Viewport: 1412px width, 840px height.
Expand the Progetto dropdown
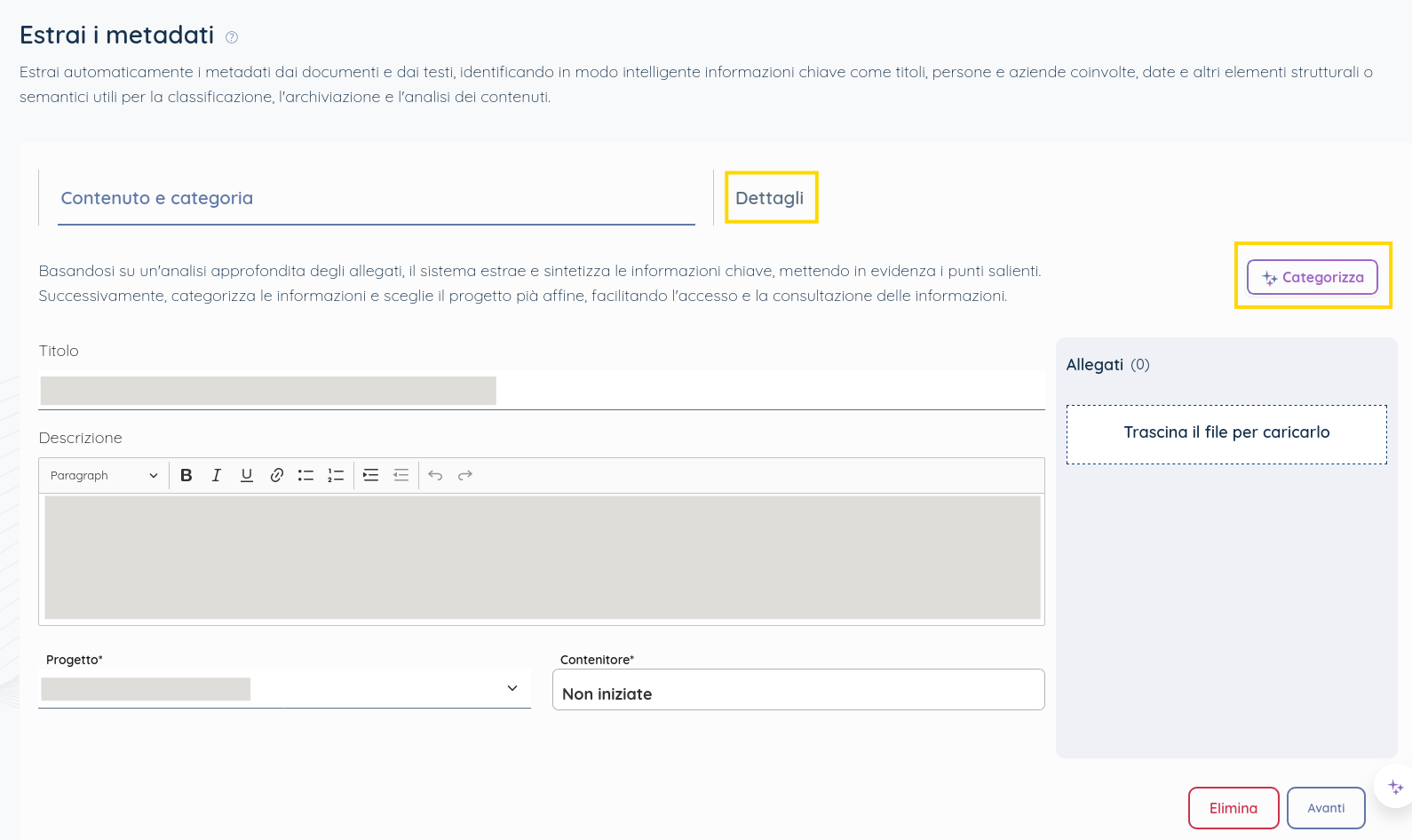pyautogui.click(x=512, y=688)
